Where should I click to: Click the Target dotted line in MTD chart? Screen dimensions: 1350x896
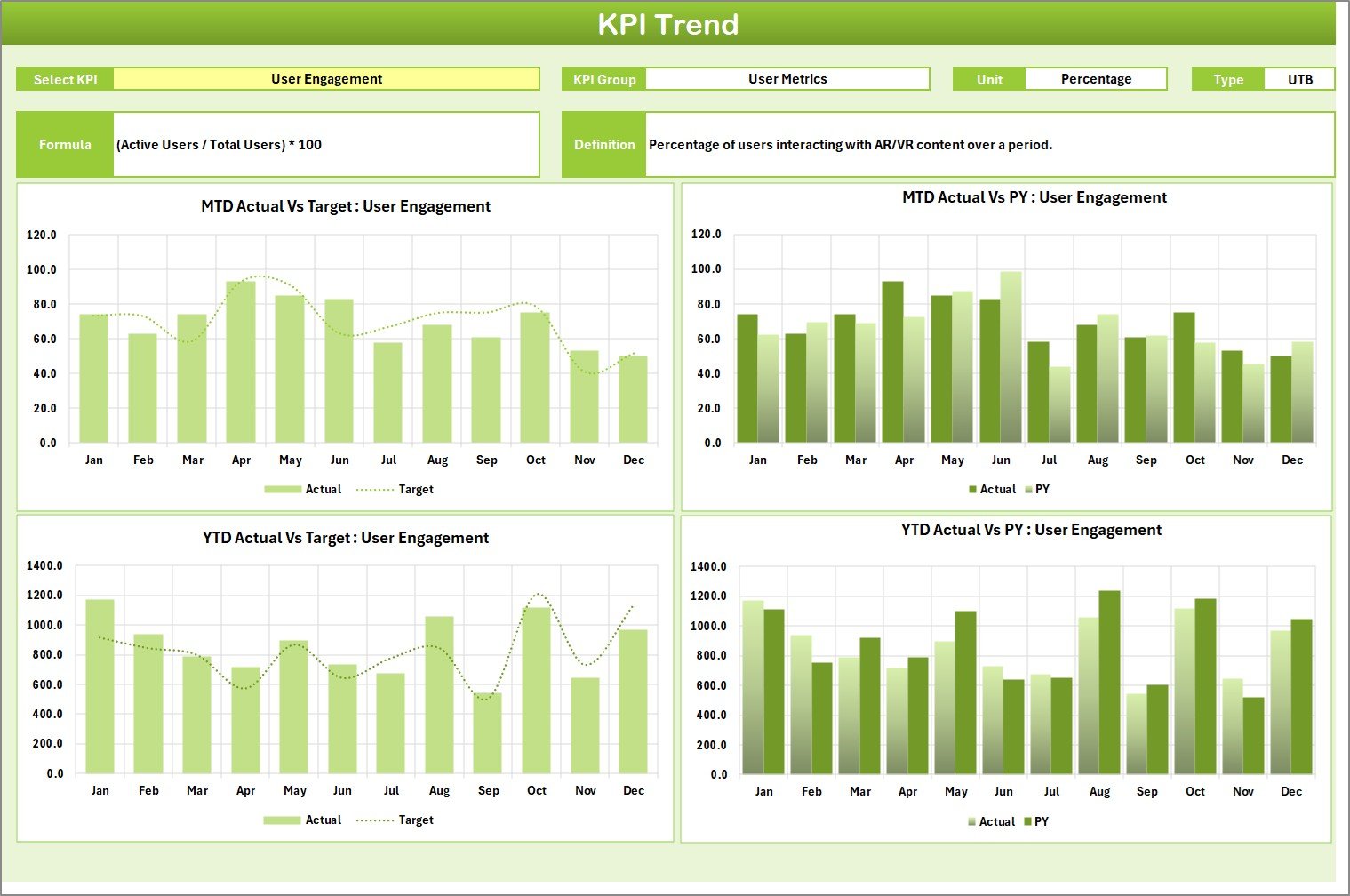(x=258, y=276)
